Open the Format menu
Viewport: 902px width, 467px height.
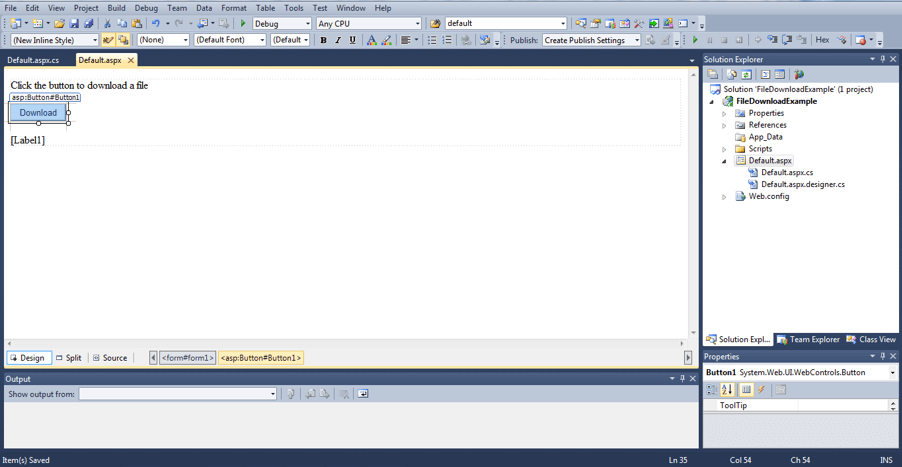[x=234, y=8]
